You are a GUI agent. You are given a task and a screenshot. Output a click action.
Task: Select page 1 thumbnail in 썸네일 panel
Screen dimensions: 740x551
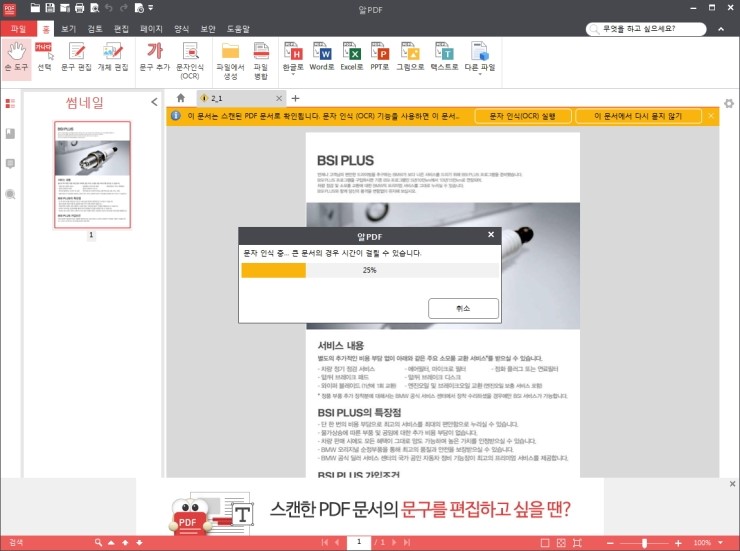point(92,175)
